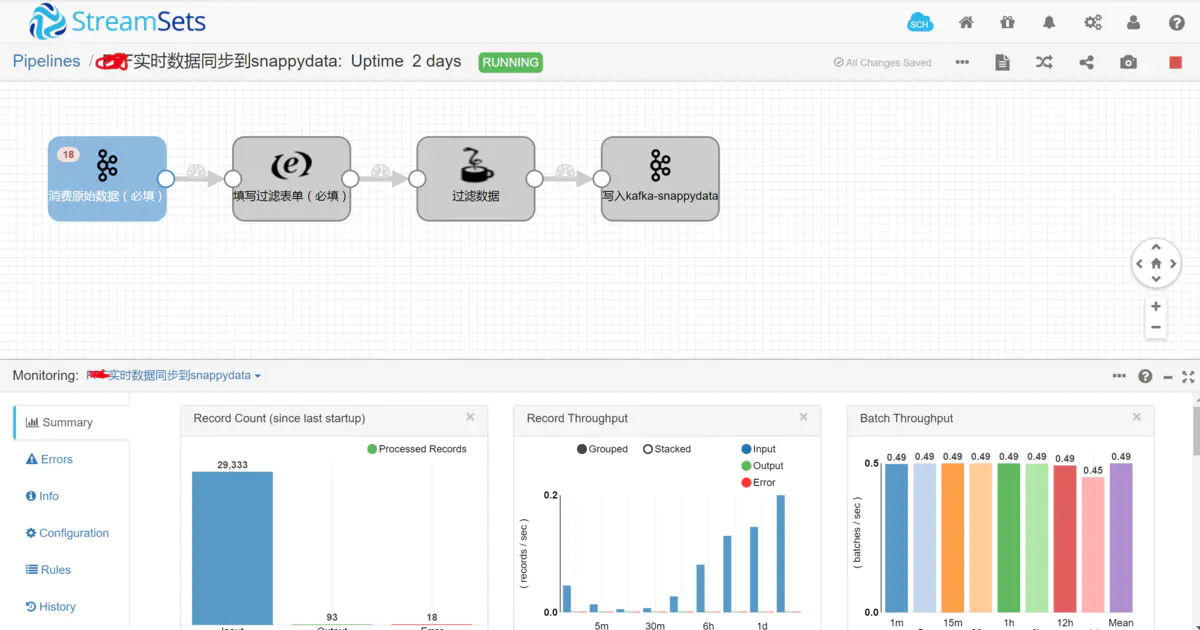Click the 18 error badge on origin stage
The width and height of the screenshot is (1200, 630).
(68, 154)
